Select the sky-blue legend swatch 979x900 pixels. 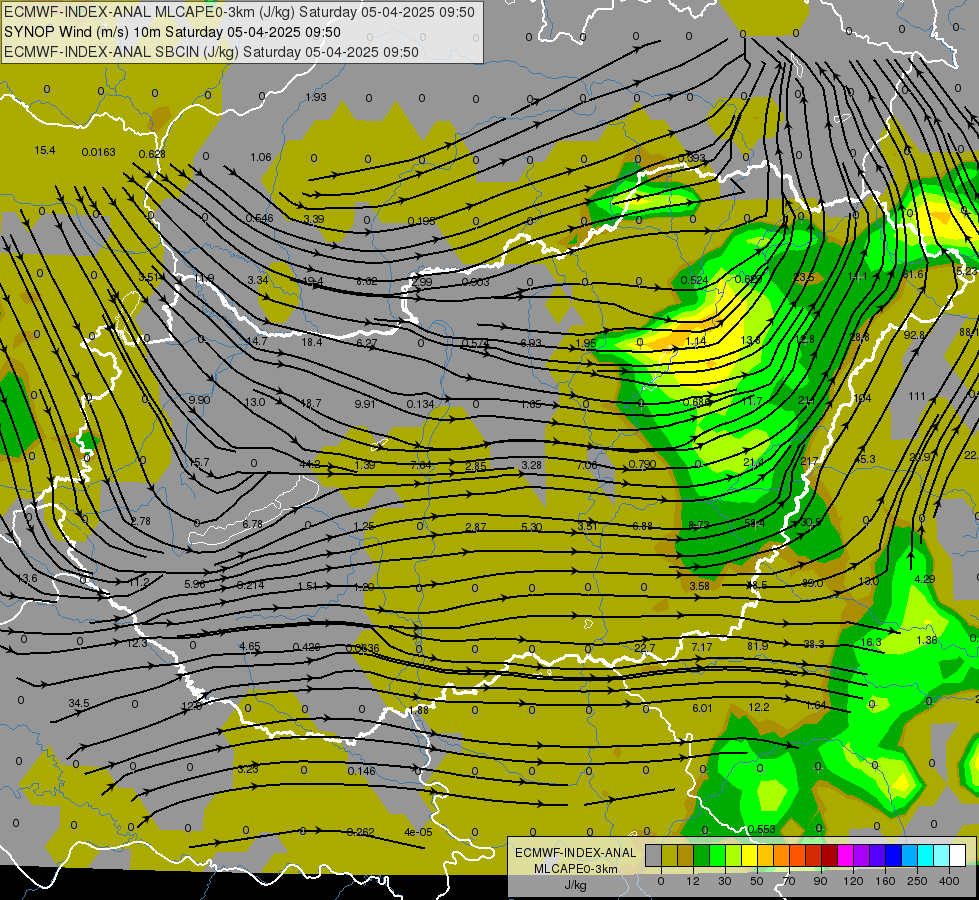pos(910,855)
